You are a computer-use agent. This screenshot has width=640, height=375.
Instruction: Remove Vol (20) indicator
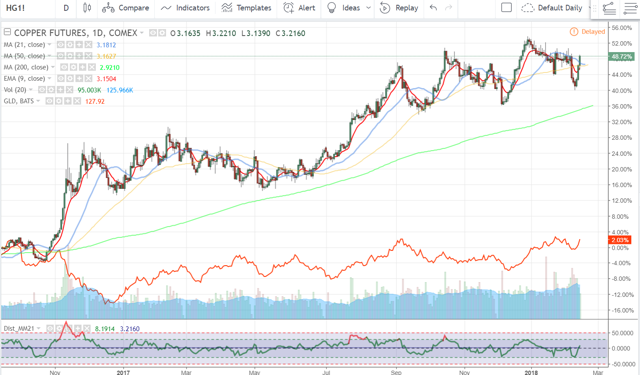coord(69,90)
